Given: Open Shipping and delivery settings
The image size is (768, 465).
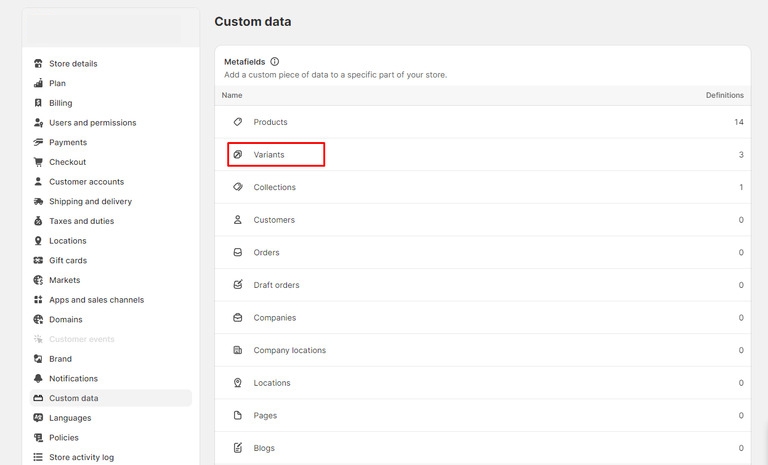Looking at the screenshot, I should click(90, 202).
